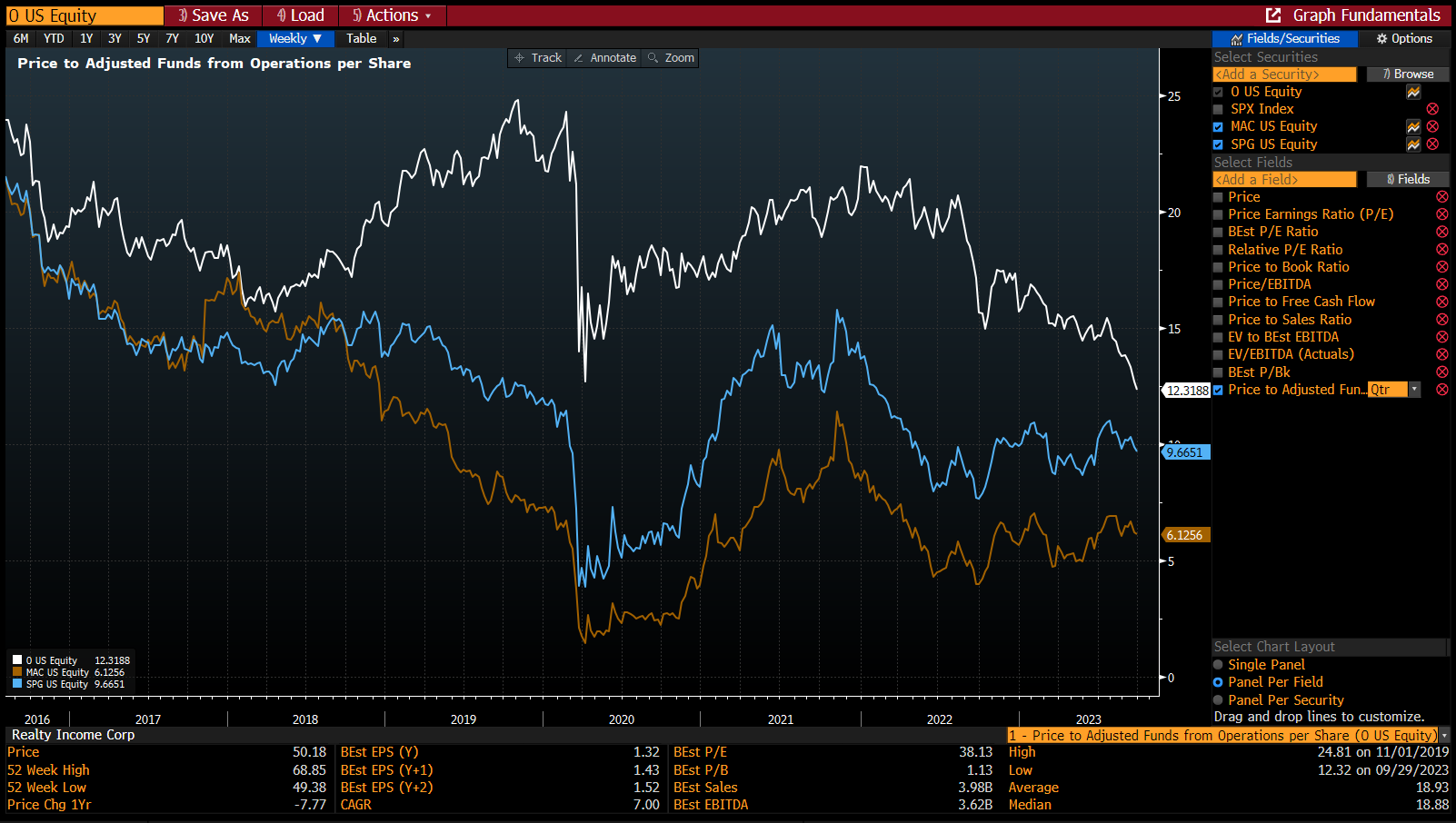Click the Fields button
This screenshot has height=823, width=1456.
1408,180
